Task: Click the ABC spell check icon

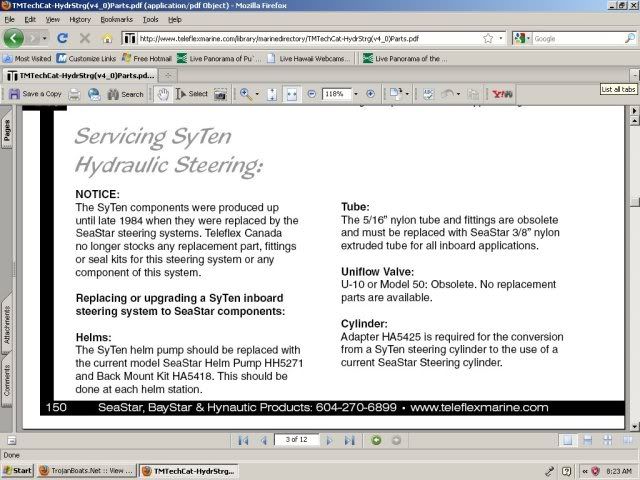Action: (x=428, y=94)
